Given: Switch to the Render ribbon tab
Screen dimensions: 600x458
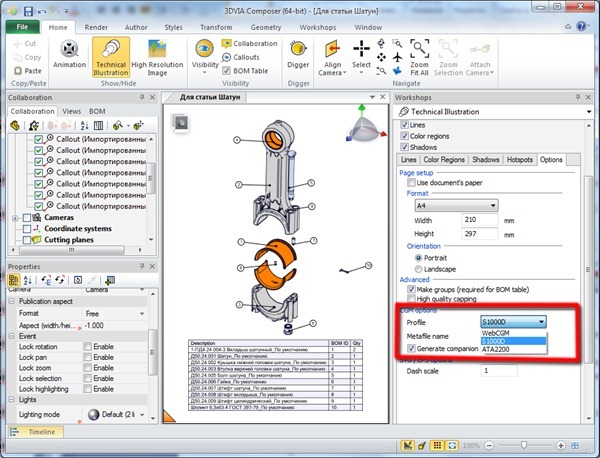Looking at the screenshot, I should [x=96, y=27].
